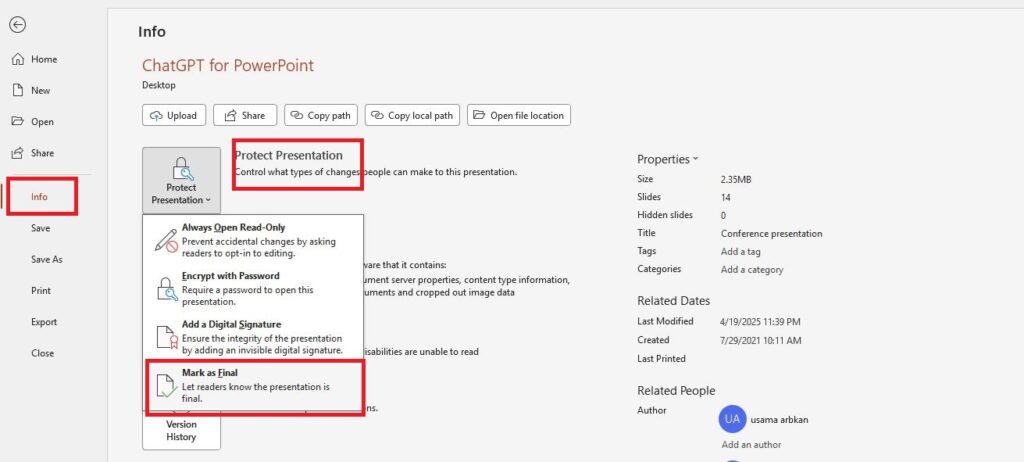Open the Print page
This screenshot has width=1024, height=462.
[x=41, y=291]
